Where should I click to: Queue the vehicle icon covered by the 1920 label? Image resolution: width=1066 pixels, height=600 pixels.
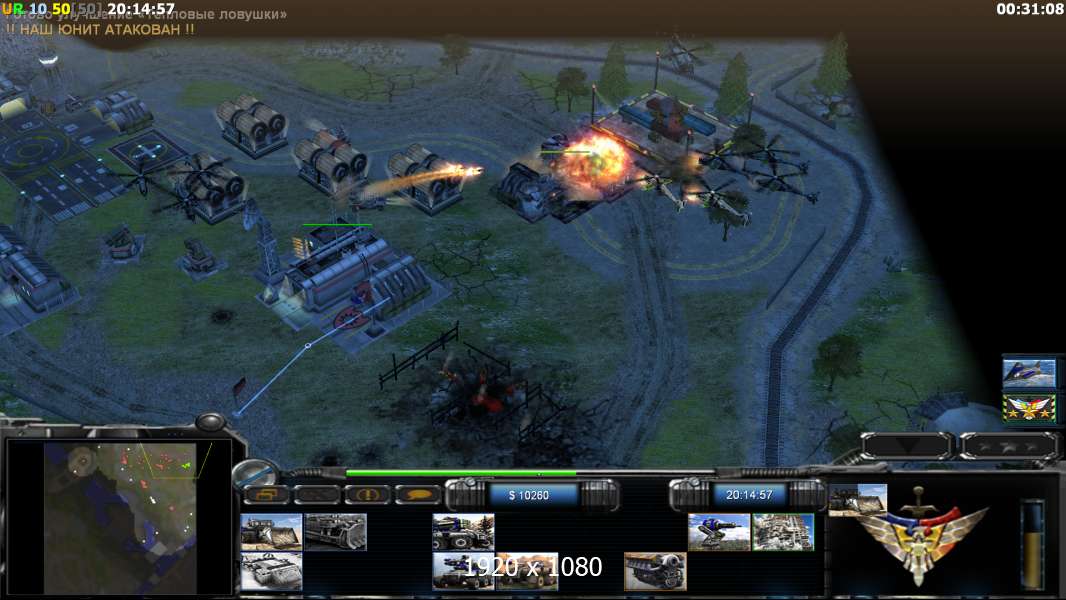point(463,571)
